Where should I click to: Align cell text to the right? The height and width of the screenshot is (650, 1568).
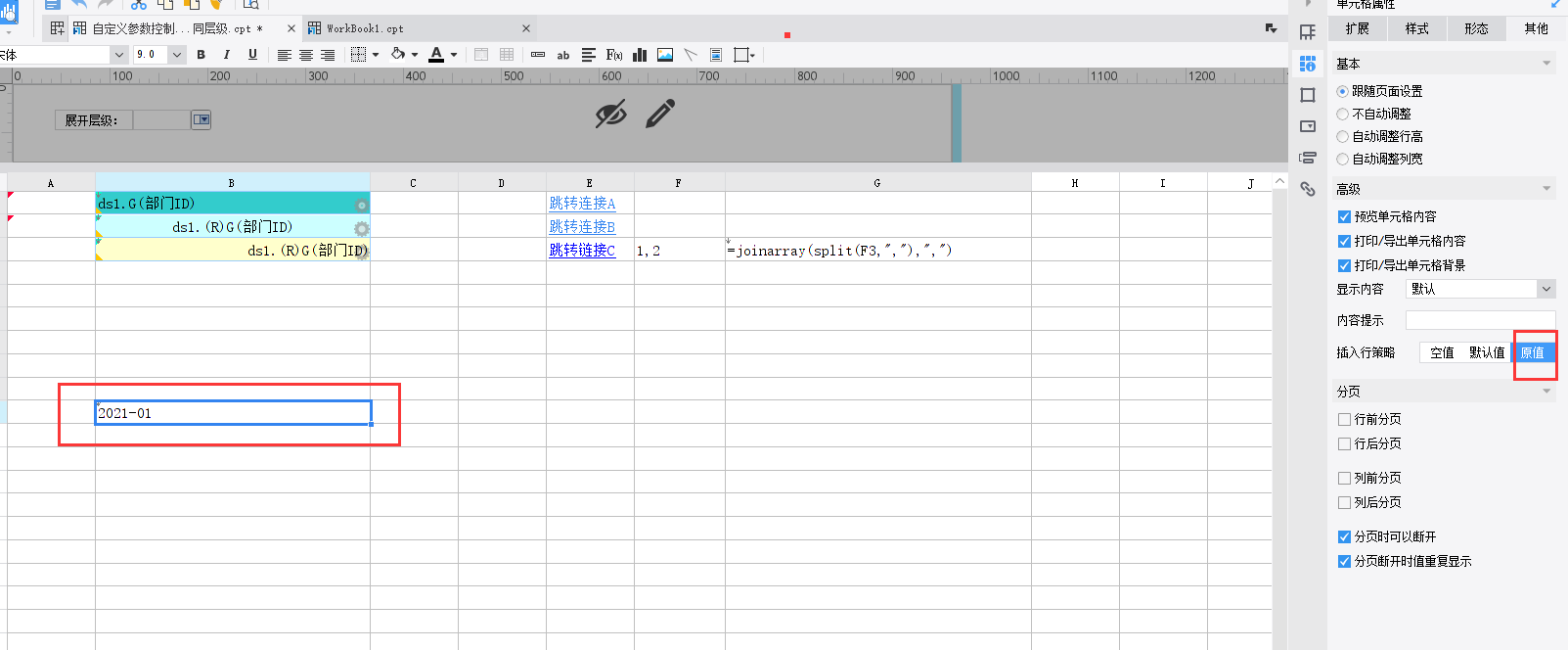click(x=328, y=55)
